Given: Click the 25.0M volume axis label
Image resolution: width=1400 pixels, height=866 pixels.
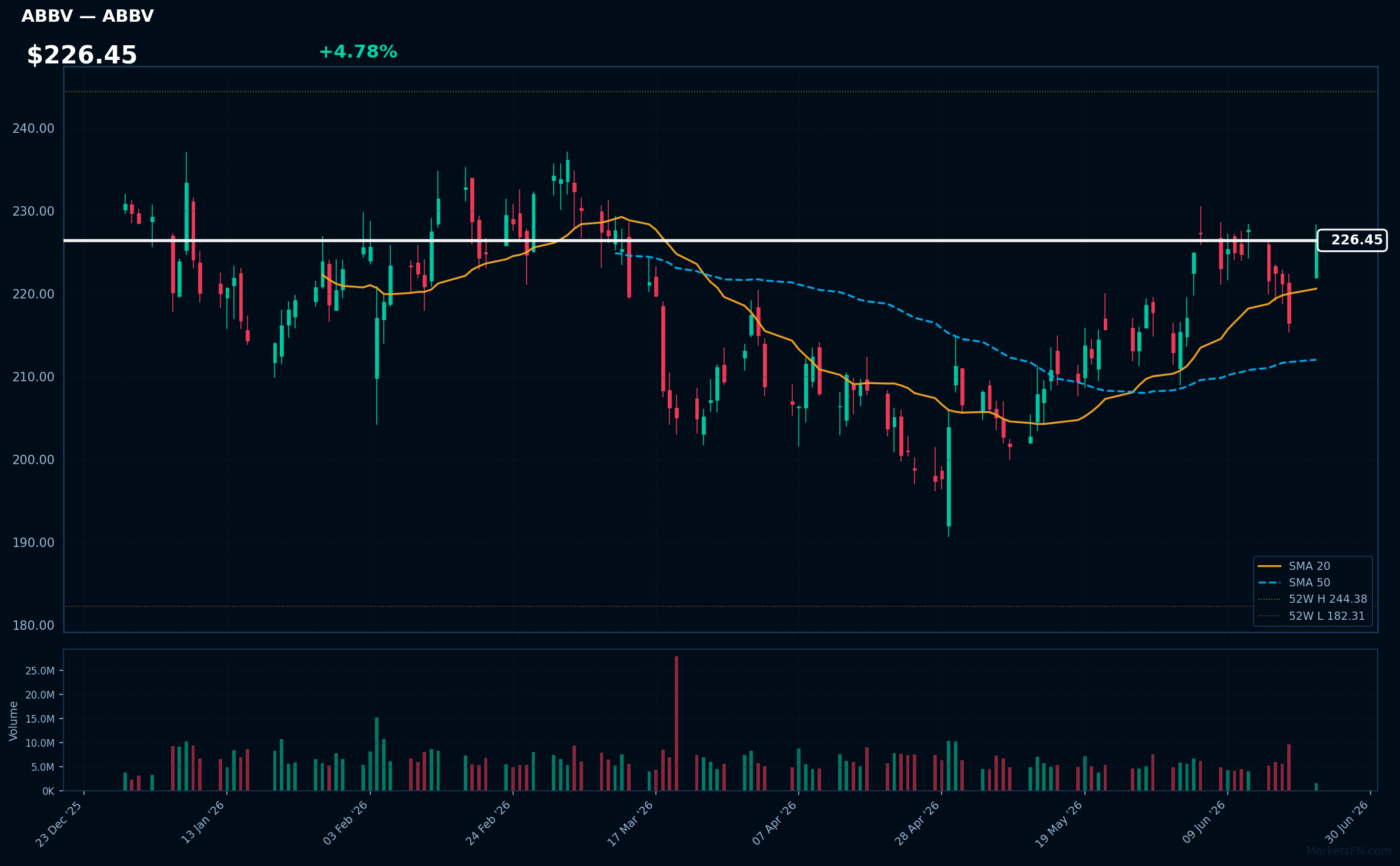Looking at the screenshot, I should click(x=40, y=671).
